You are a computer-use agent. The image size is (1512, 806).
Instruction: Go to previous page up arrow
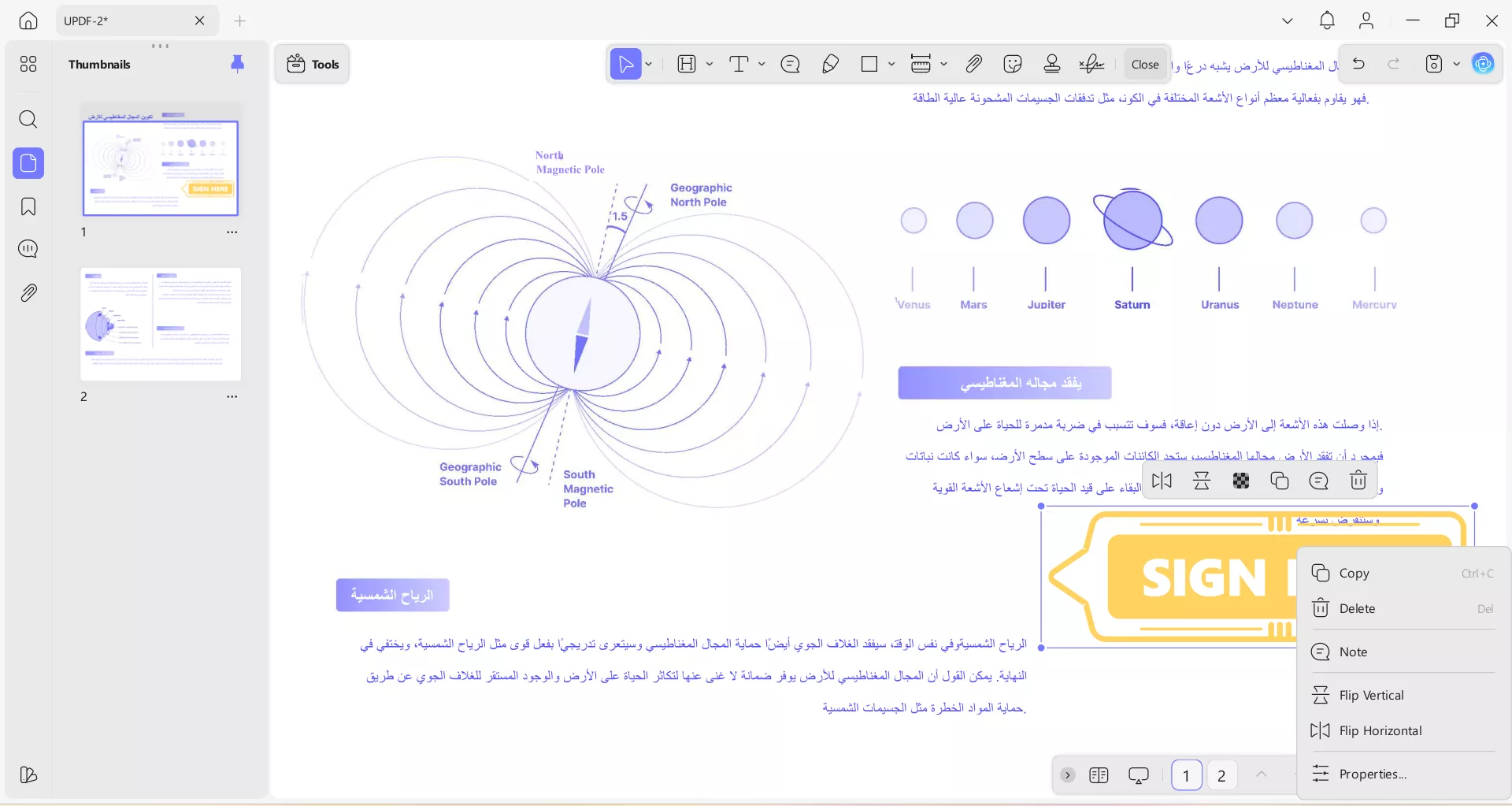[x=1262, y=774]
